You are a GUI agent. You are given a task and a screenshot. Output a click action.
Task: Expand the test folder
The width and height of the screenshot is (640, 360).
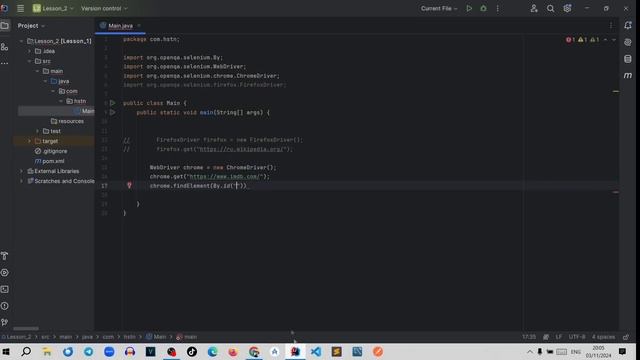(38, 131)
